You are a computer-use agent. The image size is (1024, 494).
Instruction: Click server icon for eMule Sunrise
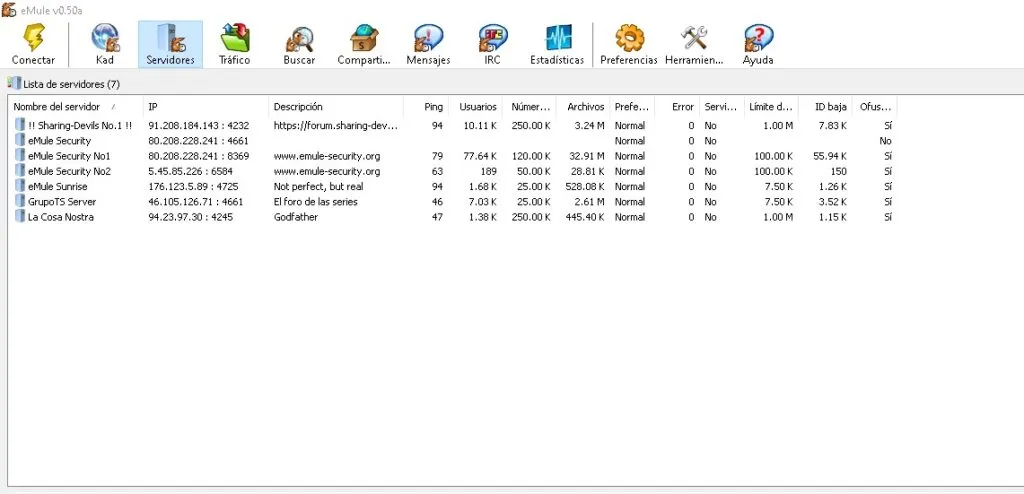[x=20, y=186]
